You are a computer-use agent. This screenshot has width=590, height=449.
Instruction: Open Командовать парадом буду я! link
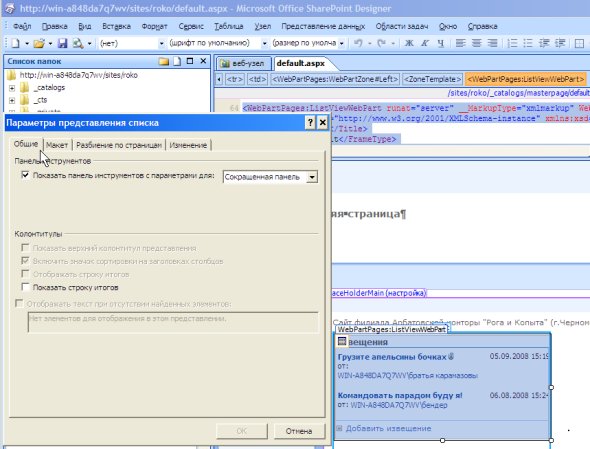400,395
